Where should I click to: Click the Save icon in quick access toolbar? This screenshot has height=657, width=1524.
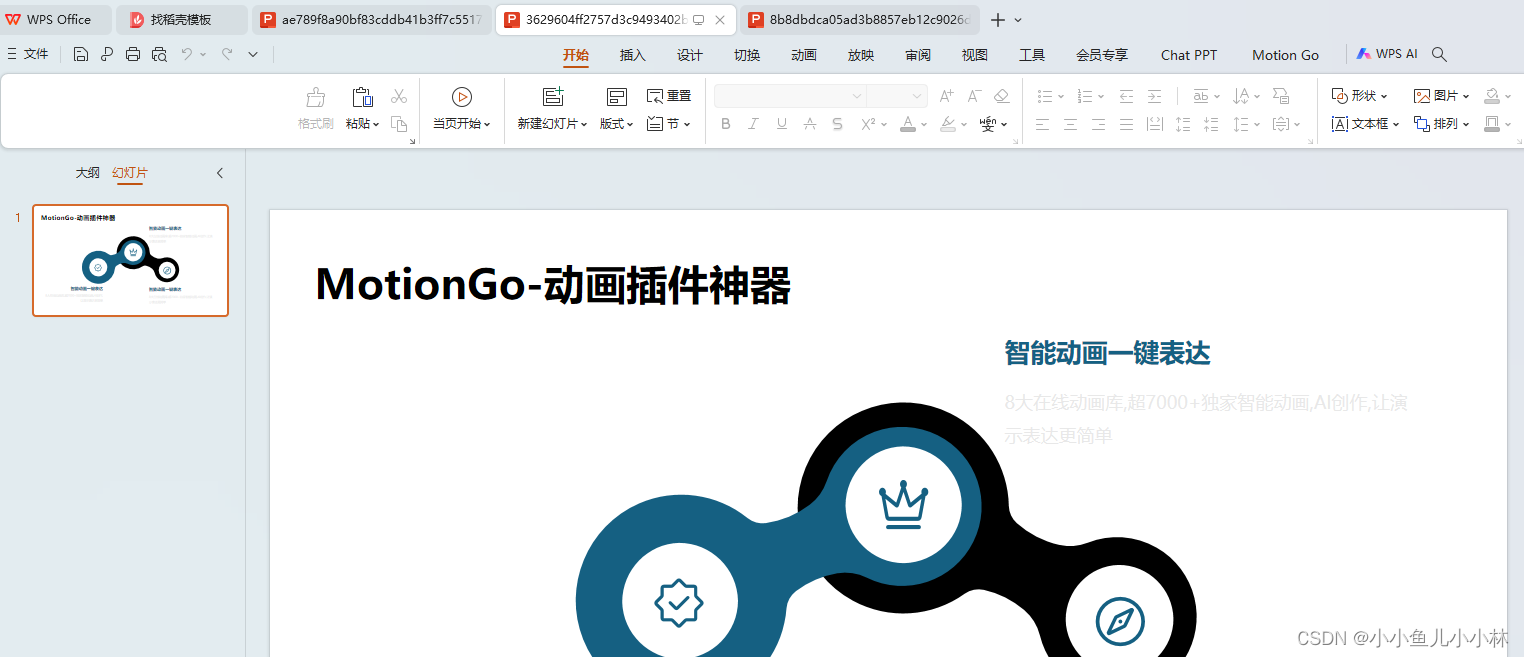81,55
